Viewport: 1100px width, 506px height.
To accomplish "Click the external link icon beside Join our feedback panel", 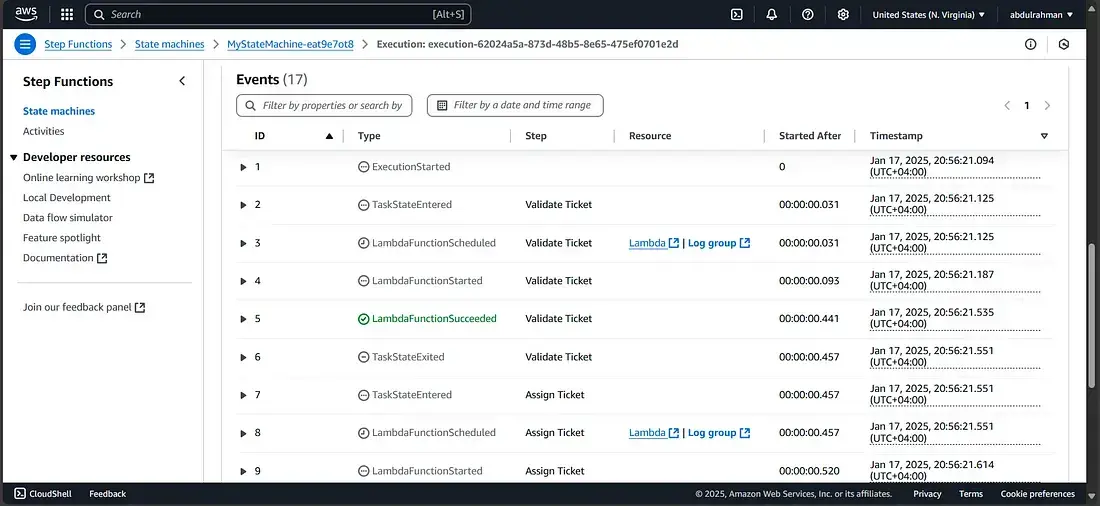I will pos(140,307).
